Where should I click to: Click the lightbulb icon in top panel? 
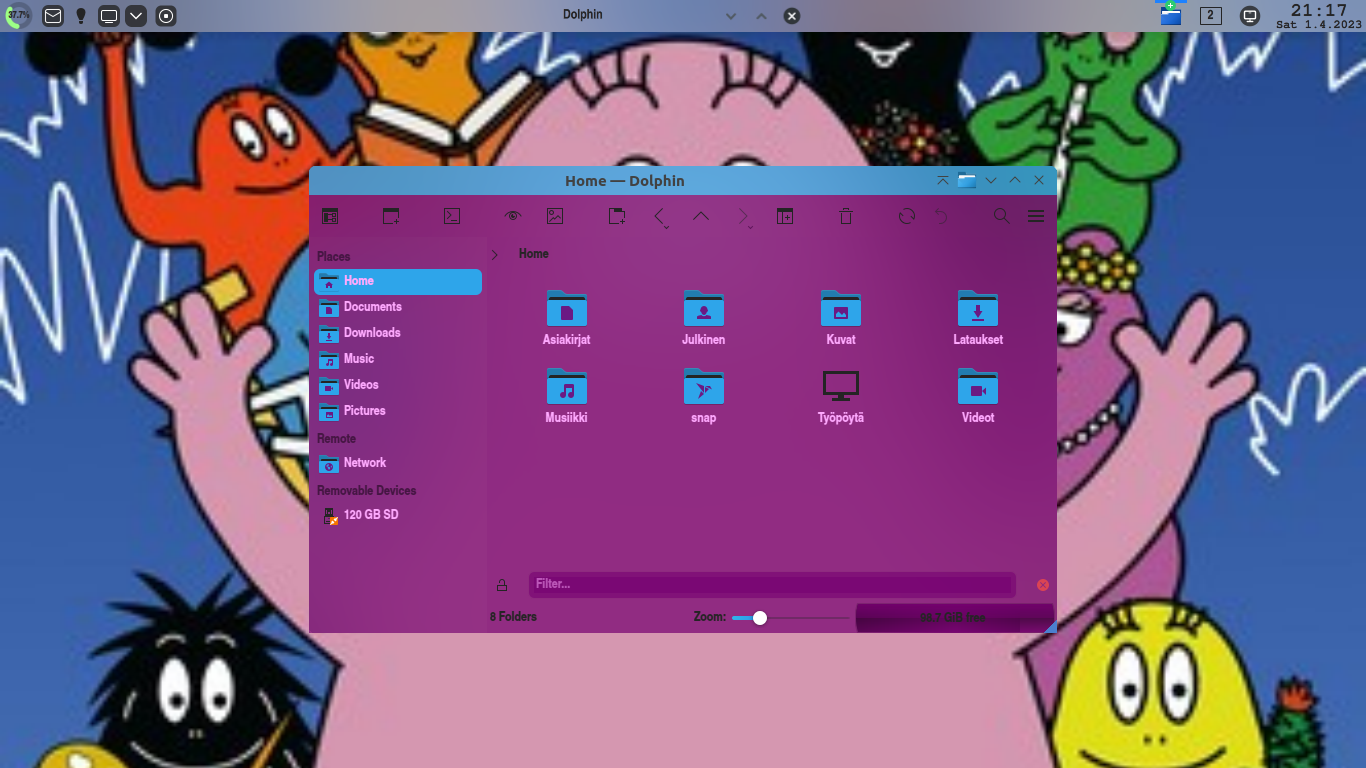pos(82,16)
